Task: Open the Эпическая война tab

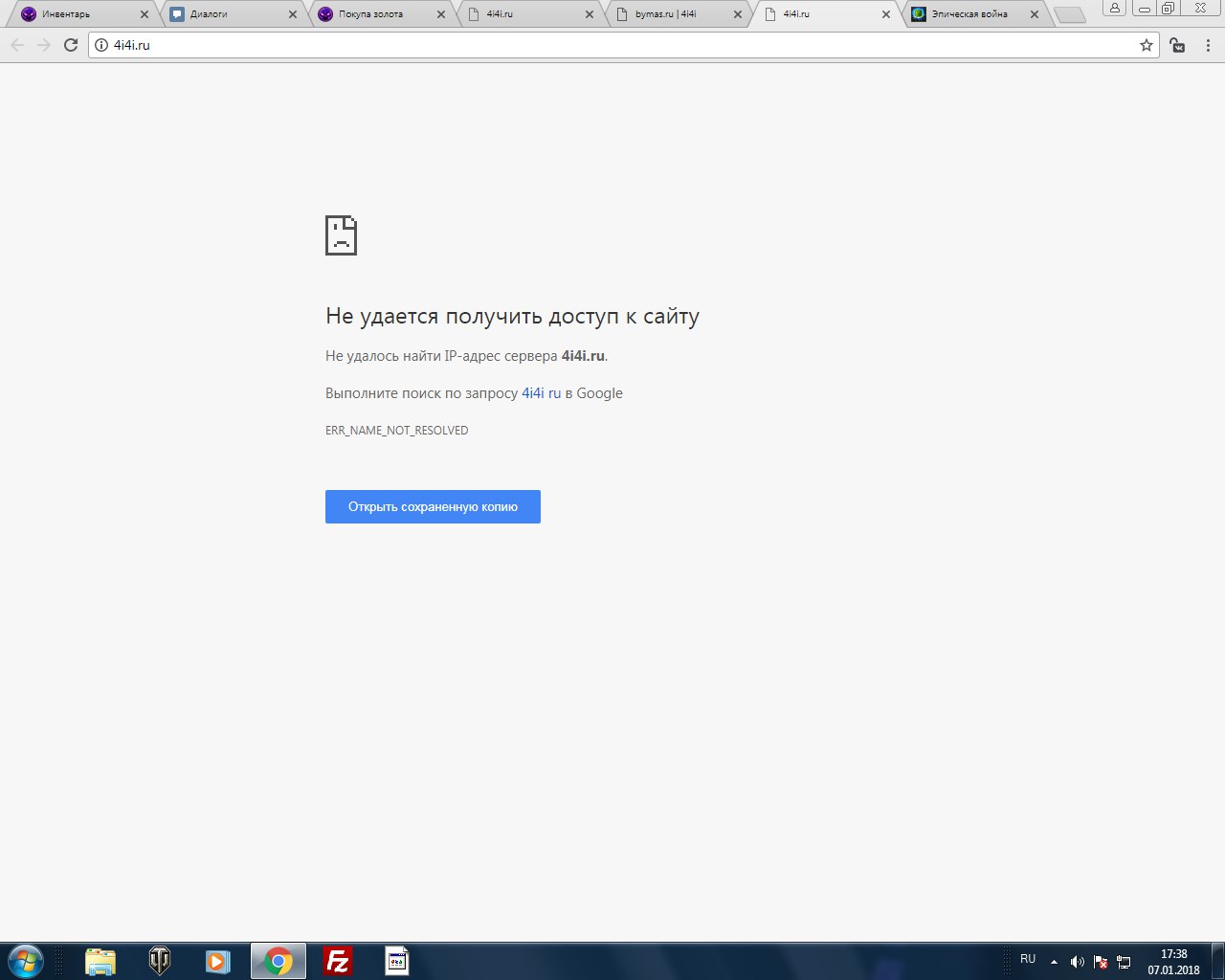Action: point(969,14)
